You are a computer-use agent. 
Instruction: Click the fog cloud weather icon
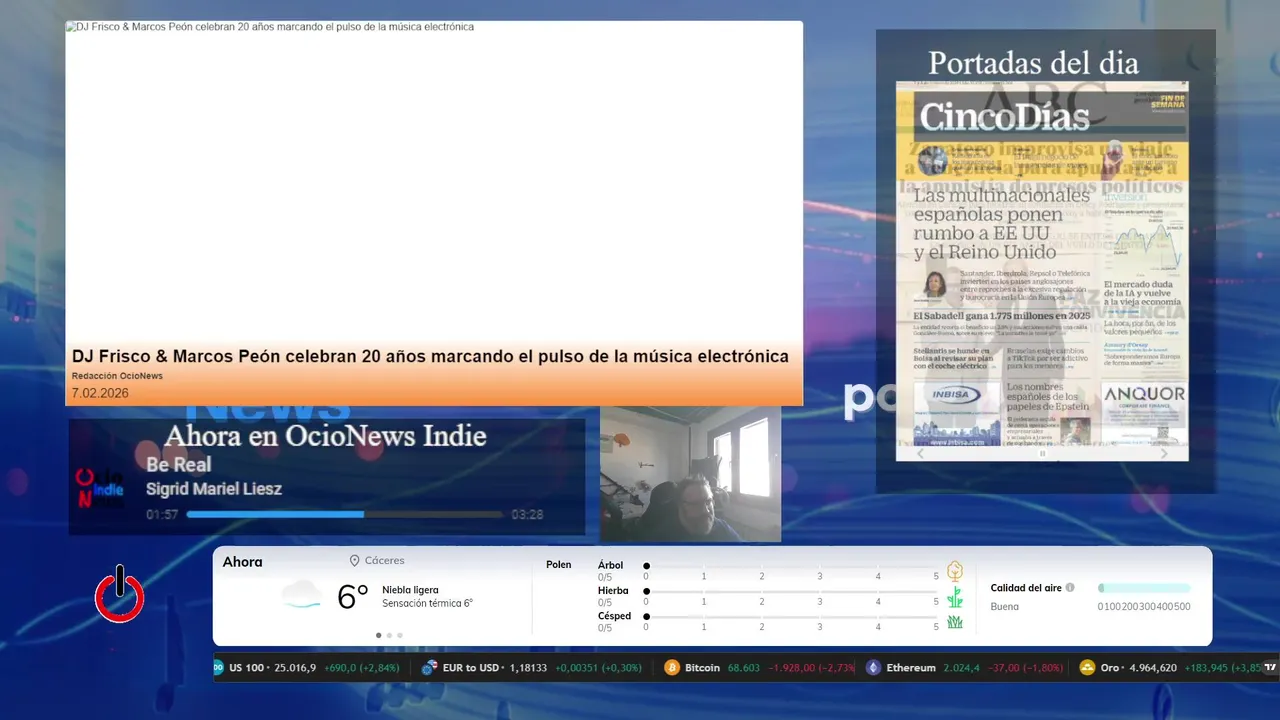302,595
